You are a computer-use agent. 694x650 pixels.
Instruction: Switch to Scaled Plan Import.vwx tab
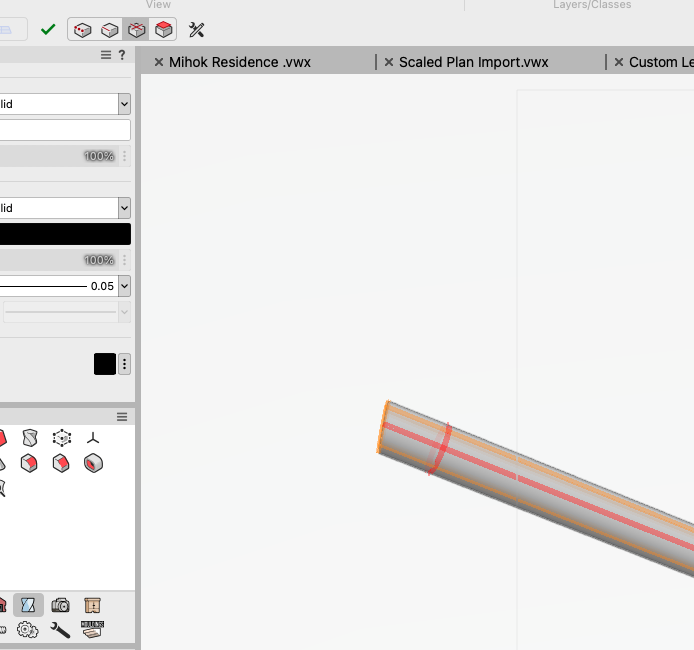tap(473, 62)
